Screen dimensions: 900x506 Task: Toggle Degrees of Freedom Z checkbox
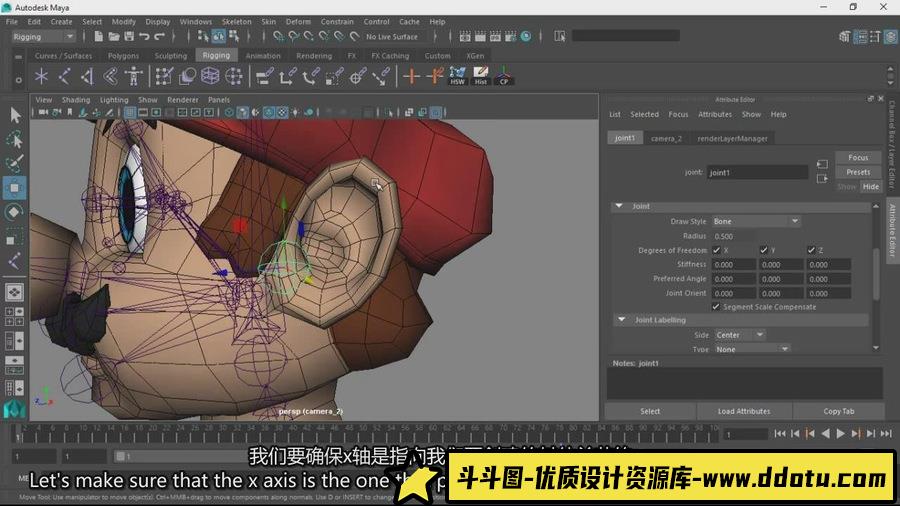click(811, 250)
